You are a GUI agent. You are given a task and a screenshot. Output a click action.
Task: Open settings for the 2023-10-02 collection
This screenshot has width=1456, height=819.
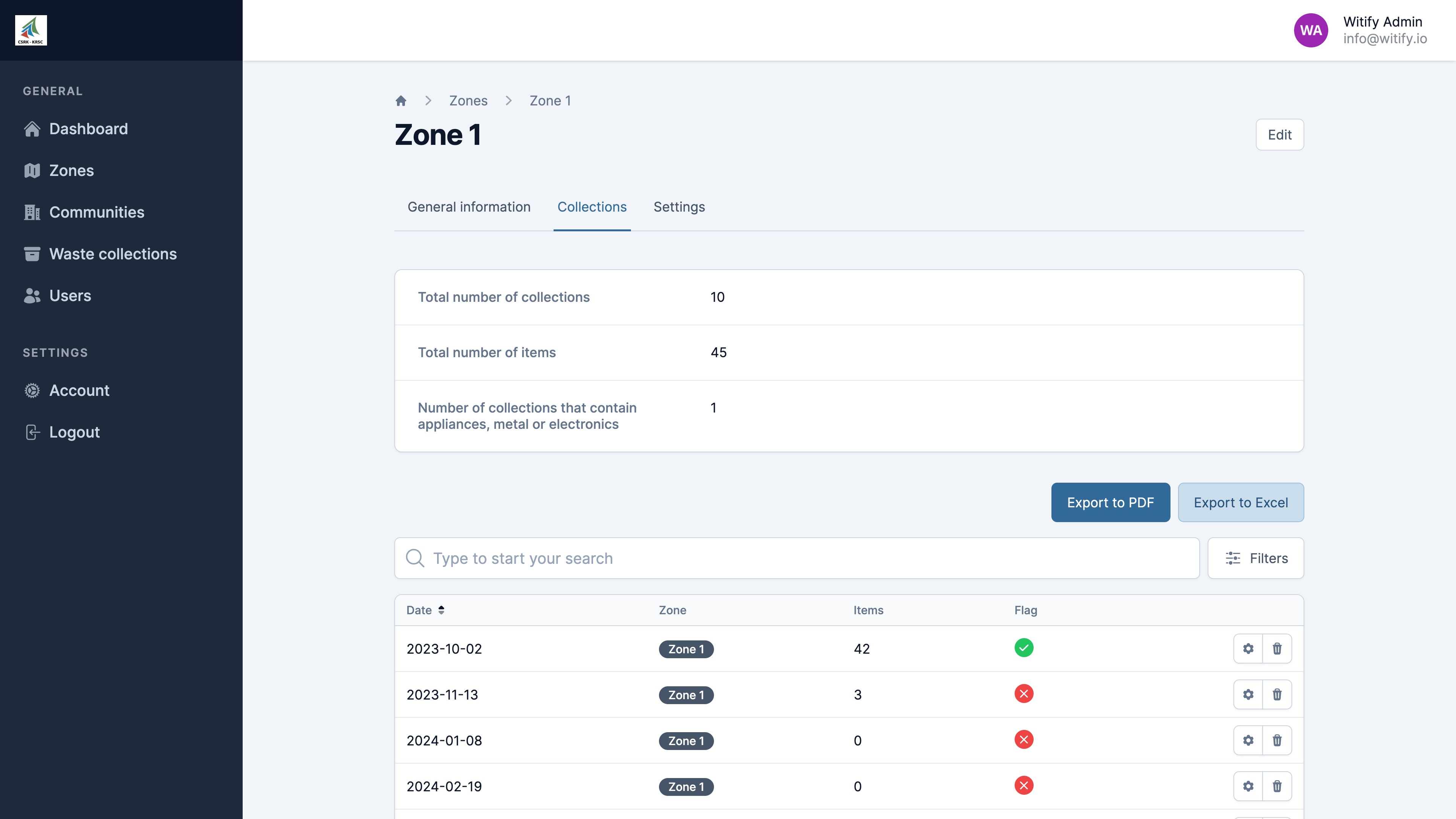[1248, 649]
